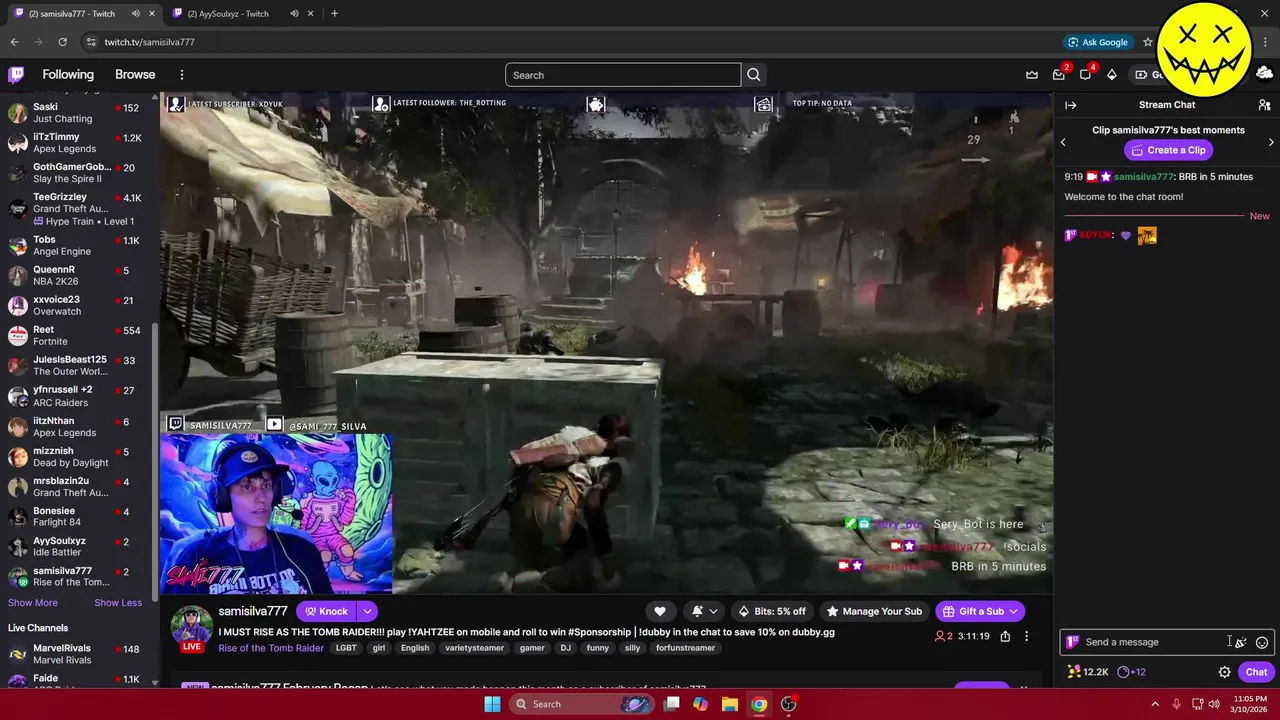Image resolution: width=1280 pixels, height=720 pixels.
Task: Open the Windows Start menu
Action: point(492,704)
